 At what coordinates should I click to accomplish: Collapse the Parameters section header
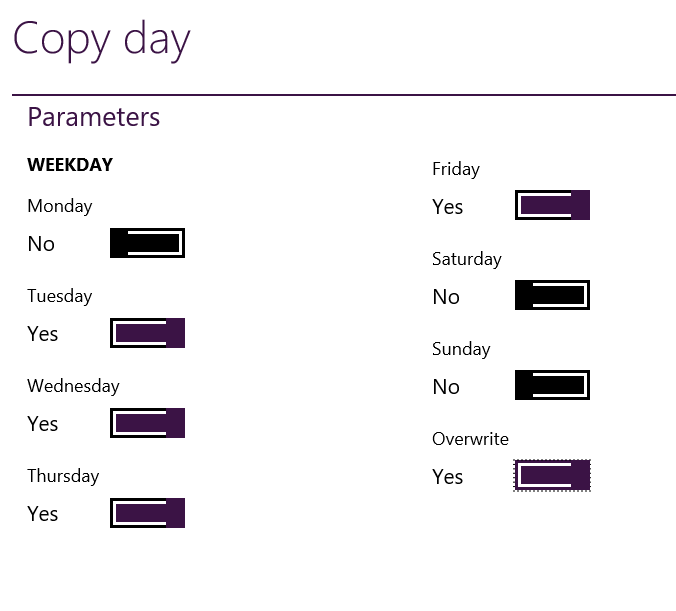point(94,117)
